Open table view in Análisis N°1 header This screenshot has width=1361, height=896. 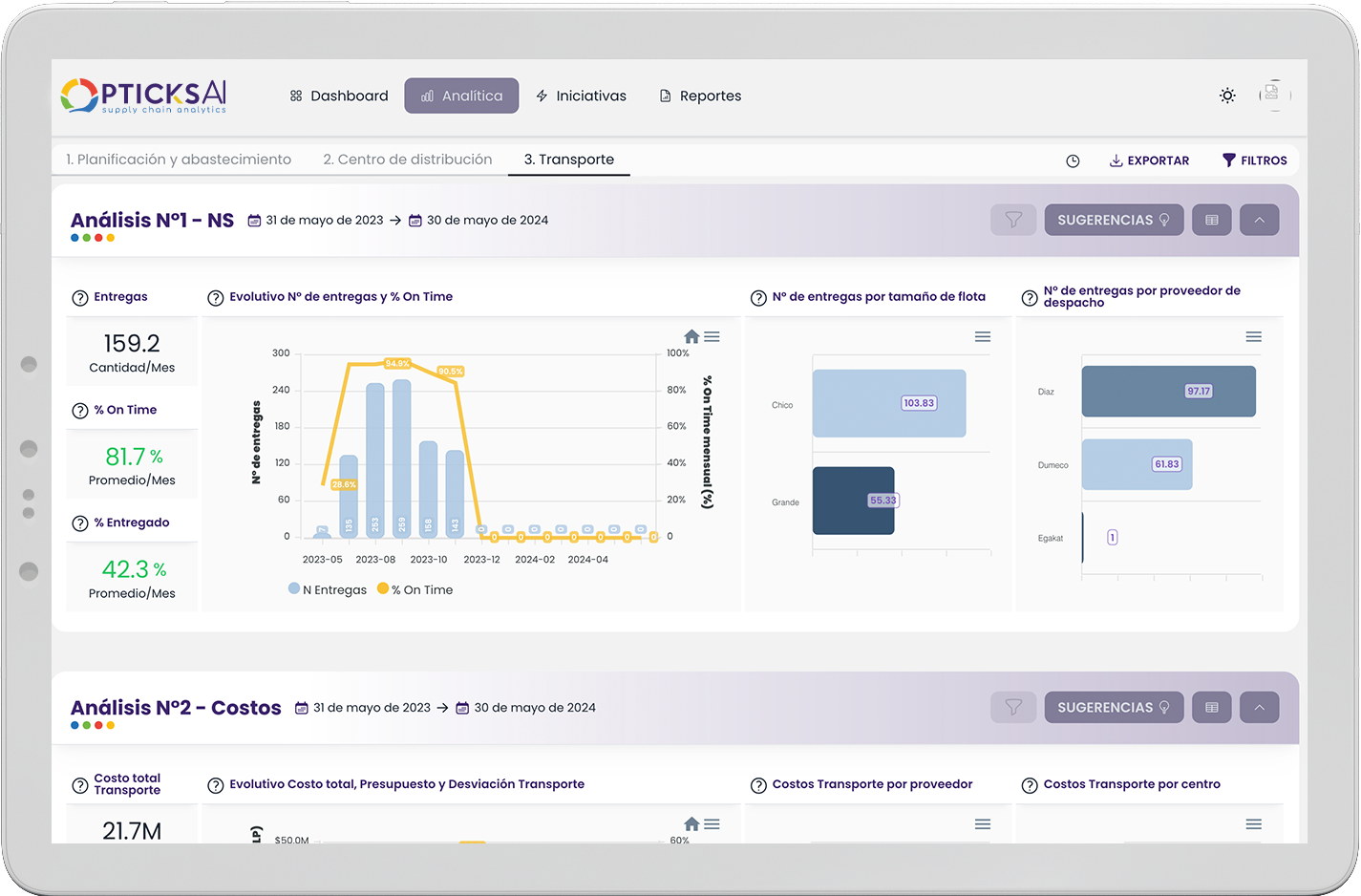pos(1211,220)
